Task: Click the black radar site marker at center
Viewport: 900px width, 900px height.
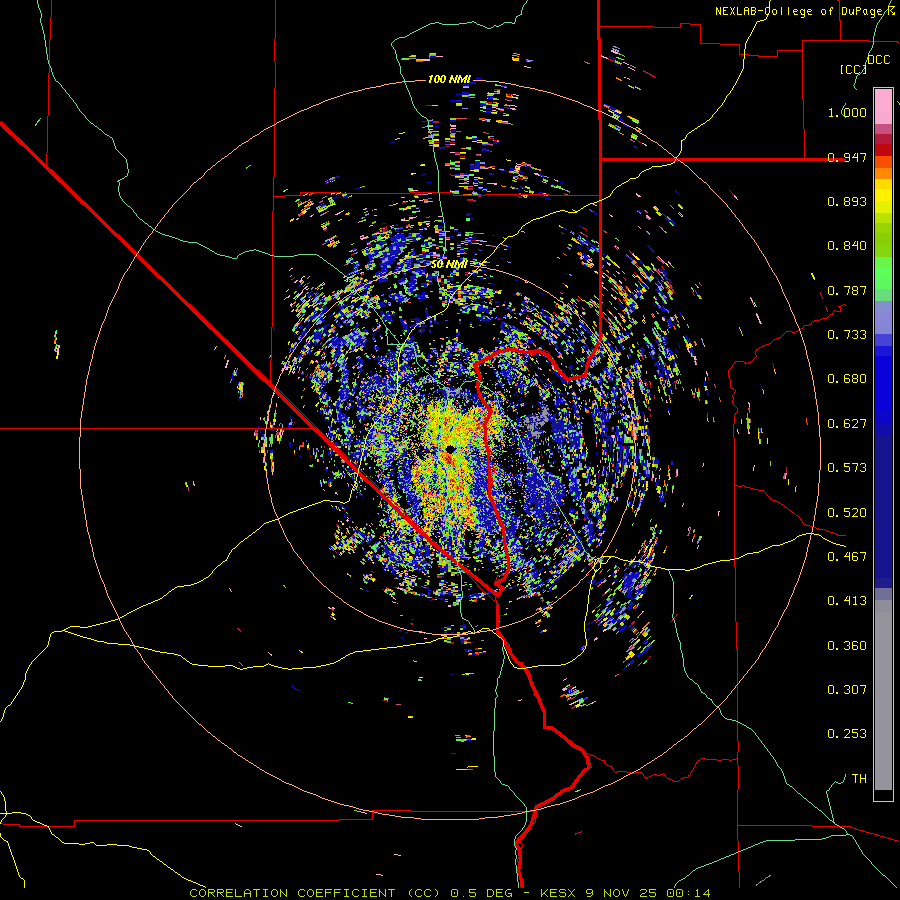Action: (451, 449)
